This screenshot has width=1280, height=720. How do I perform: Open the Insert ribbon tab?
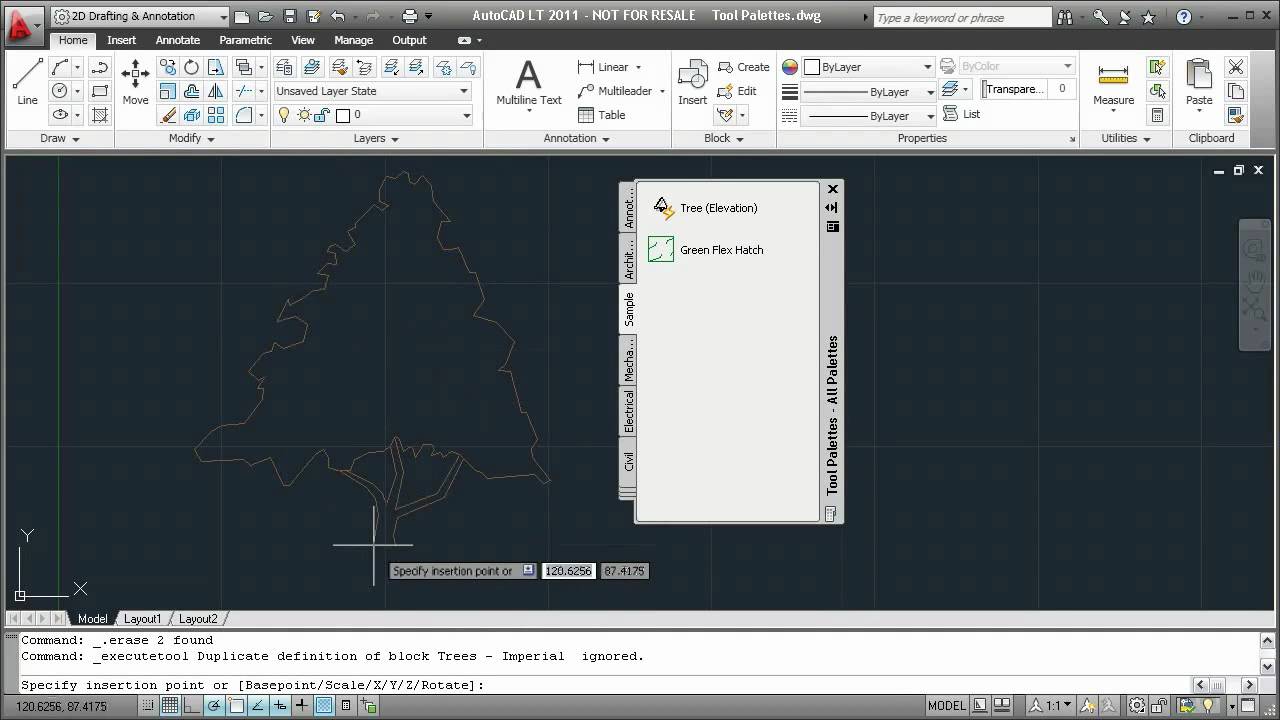[122, 40]
